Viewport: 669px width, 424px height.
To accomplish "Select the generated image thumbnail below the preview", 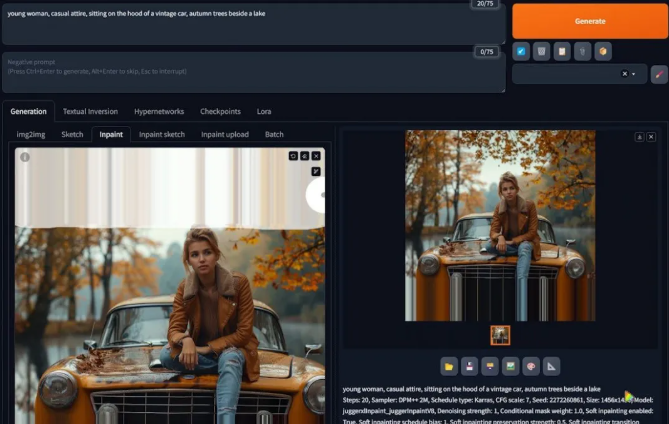I will click(500, 335).
